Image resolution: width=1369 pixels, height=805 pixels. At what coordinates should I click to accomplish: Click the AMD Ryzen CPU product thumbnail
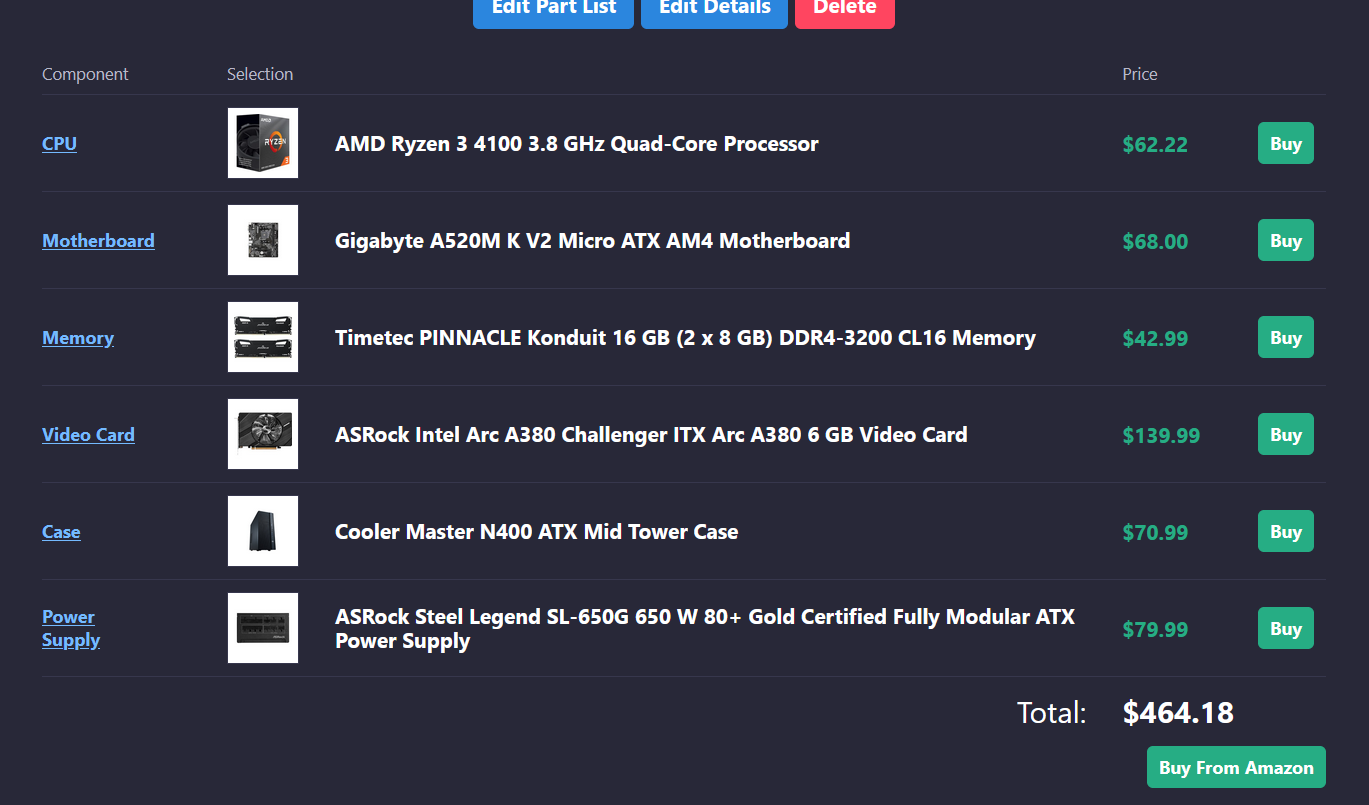pos(262,143)
